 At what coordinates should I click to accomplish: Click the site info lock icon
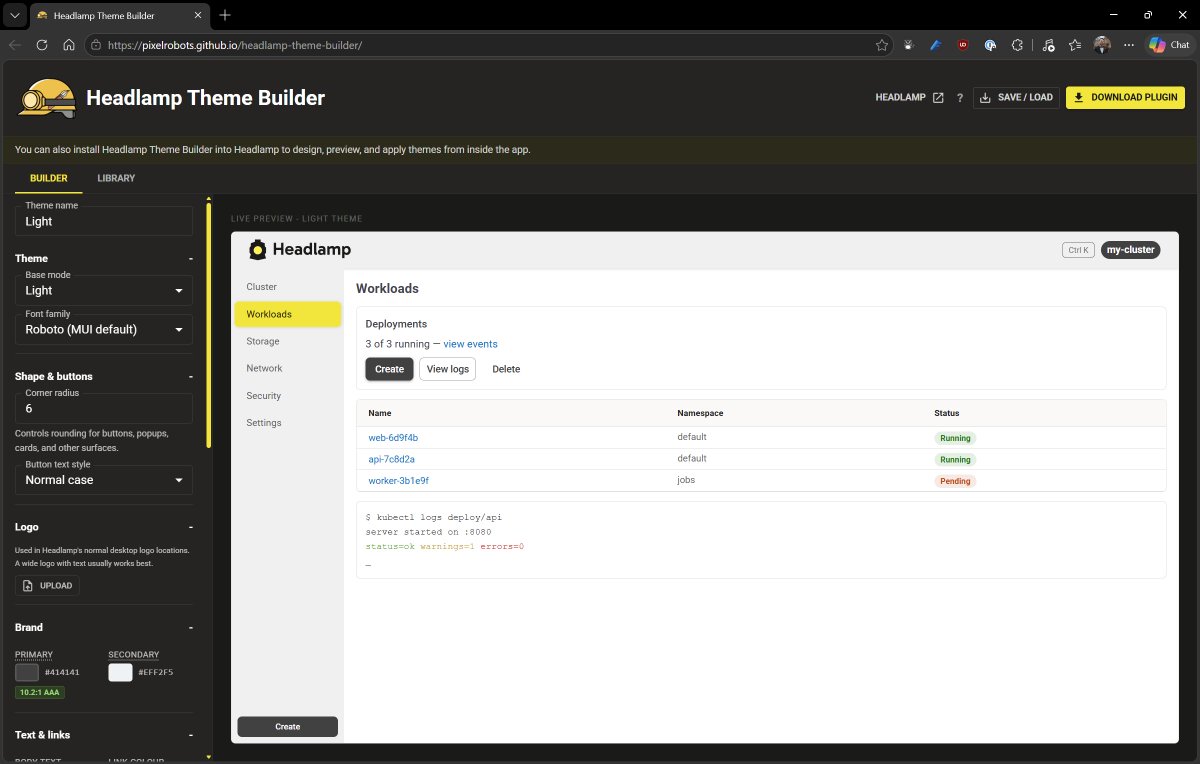(96, 45)
